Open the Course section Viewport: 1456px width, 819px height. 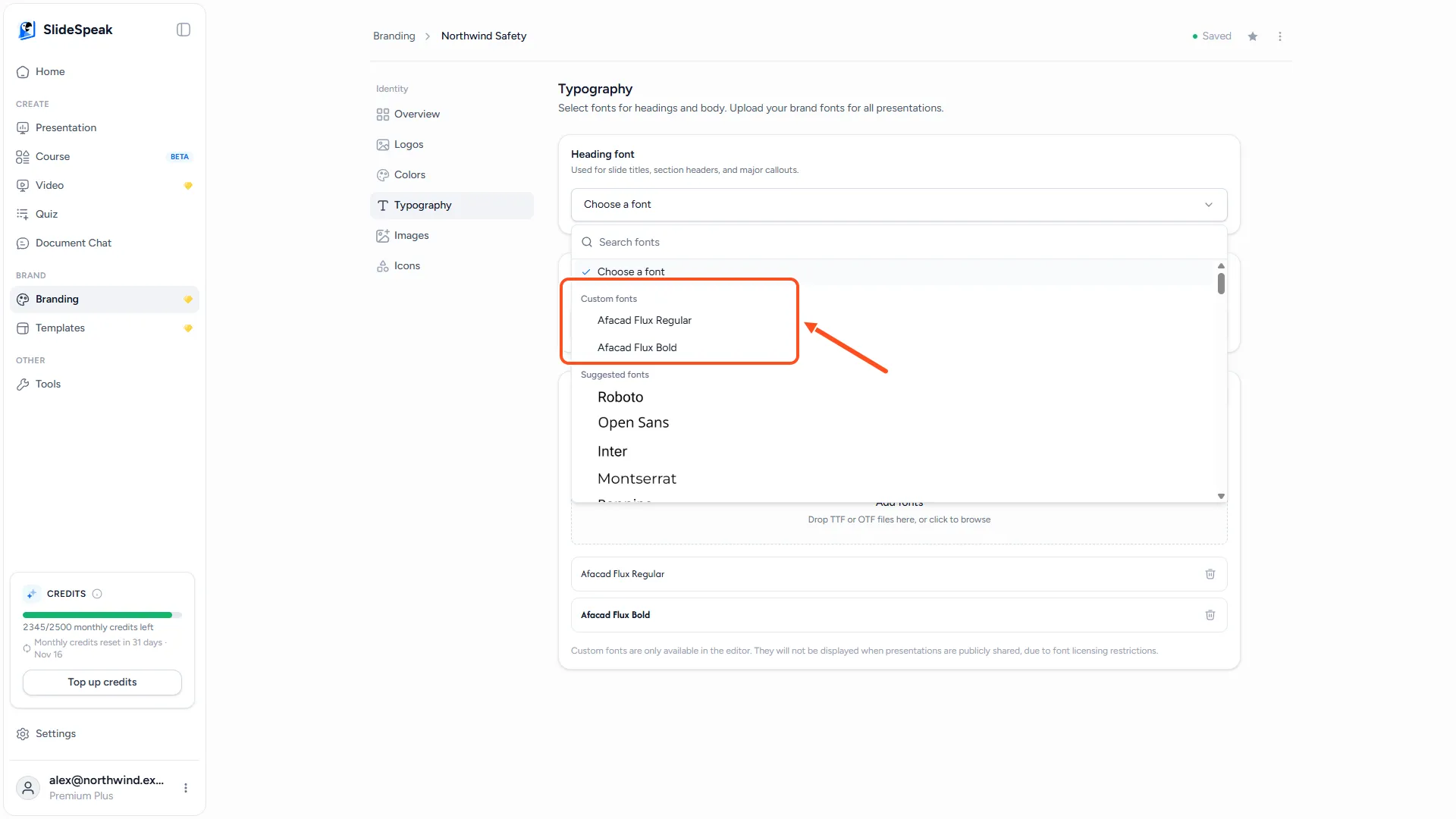point(104,156)
